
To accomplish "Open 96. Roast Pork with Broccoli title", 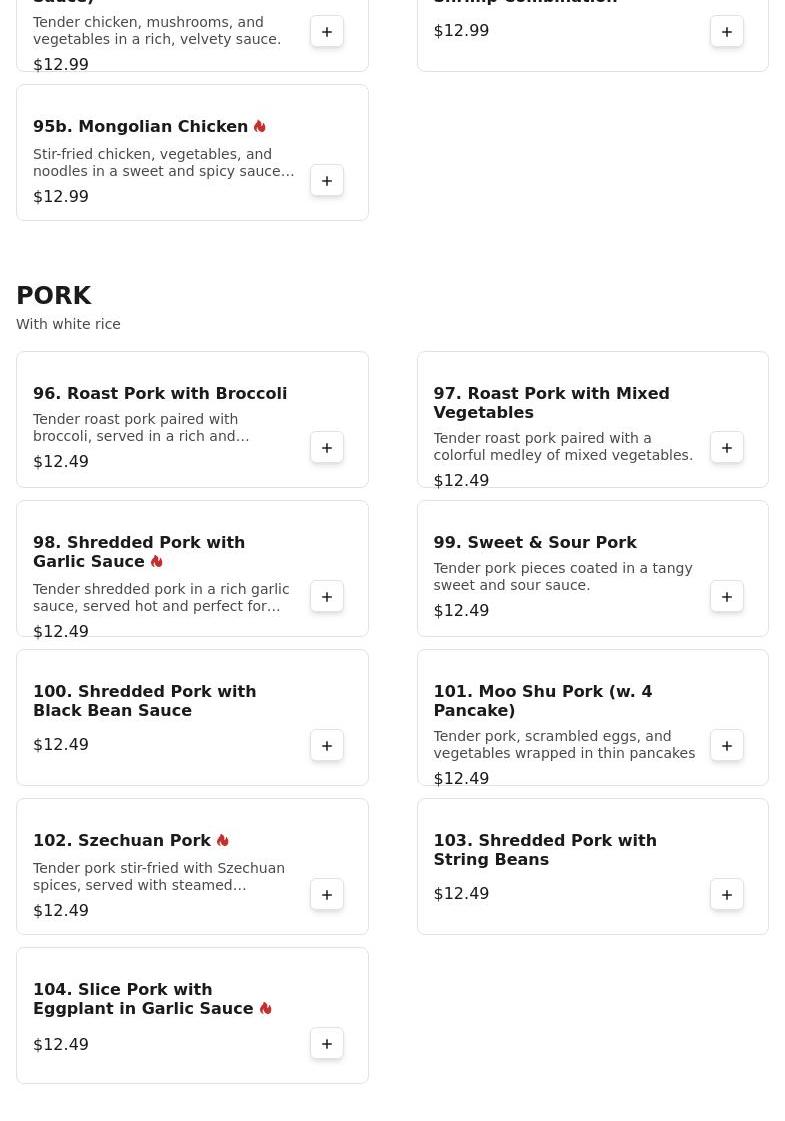I will coord(160,394).
